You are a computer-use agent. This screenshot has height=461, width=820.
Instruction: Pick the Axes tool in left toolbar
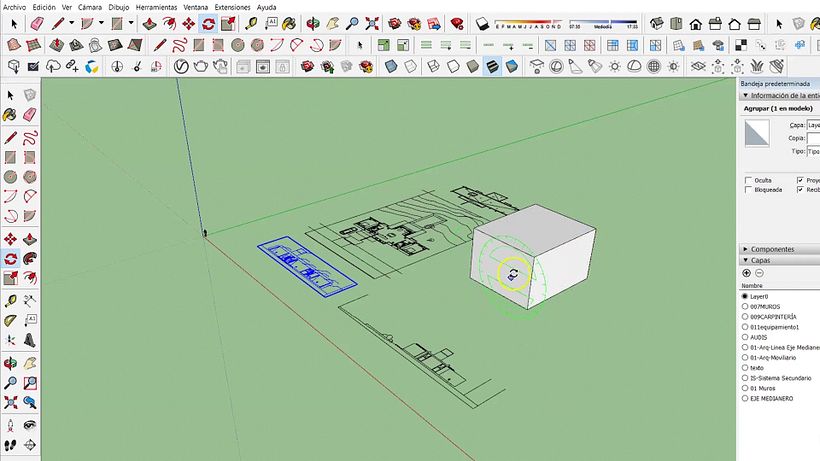point(10,340)
